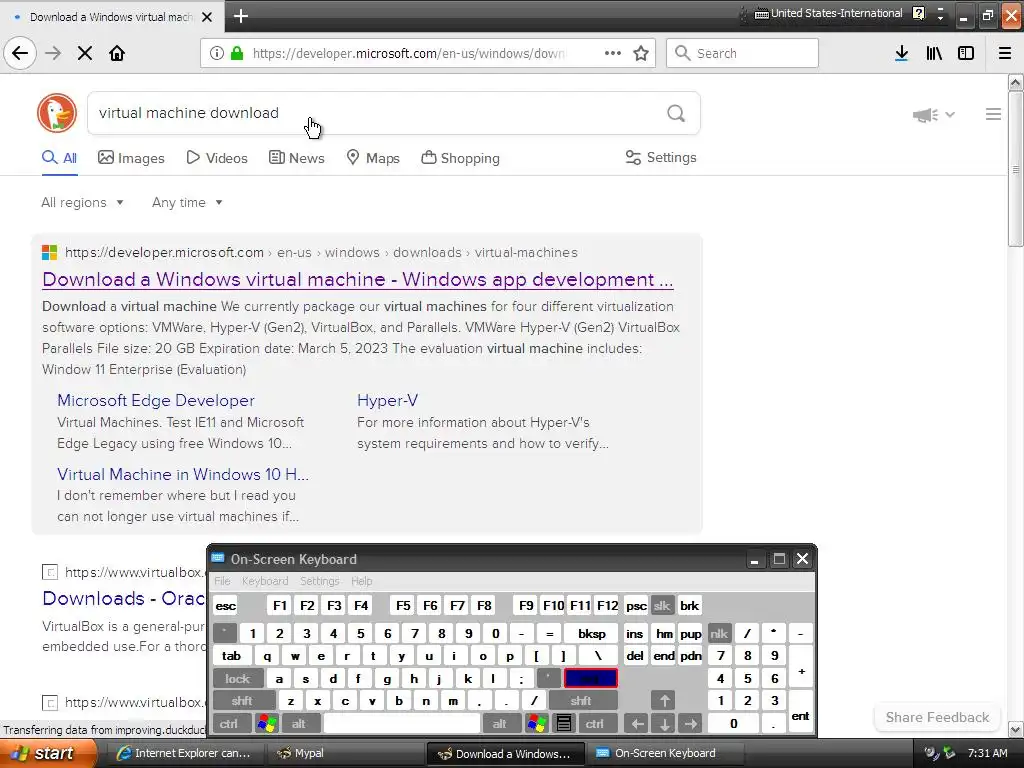Switch to the Shopping search tab

pyautogui.click(x=460, y=158)
